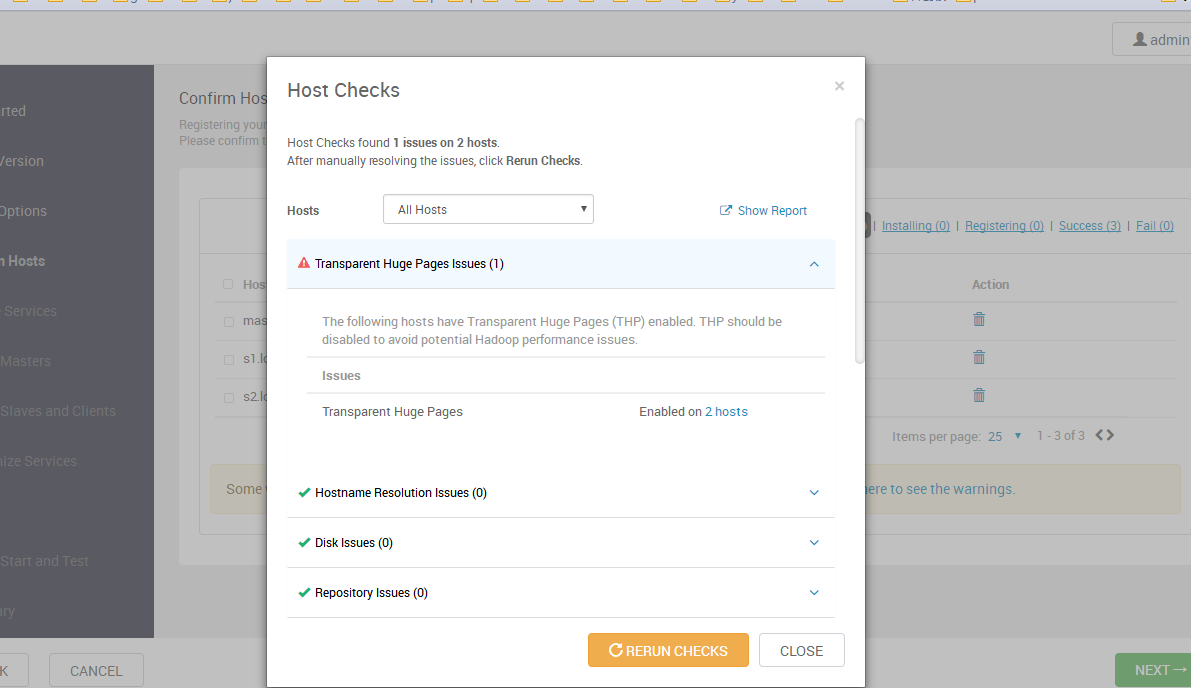The image size is (1191, 688).
Task: Filter hosts by Success (3)
Action: tap(1090, 226)
